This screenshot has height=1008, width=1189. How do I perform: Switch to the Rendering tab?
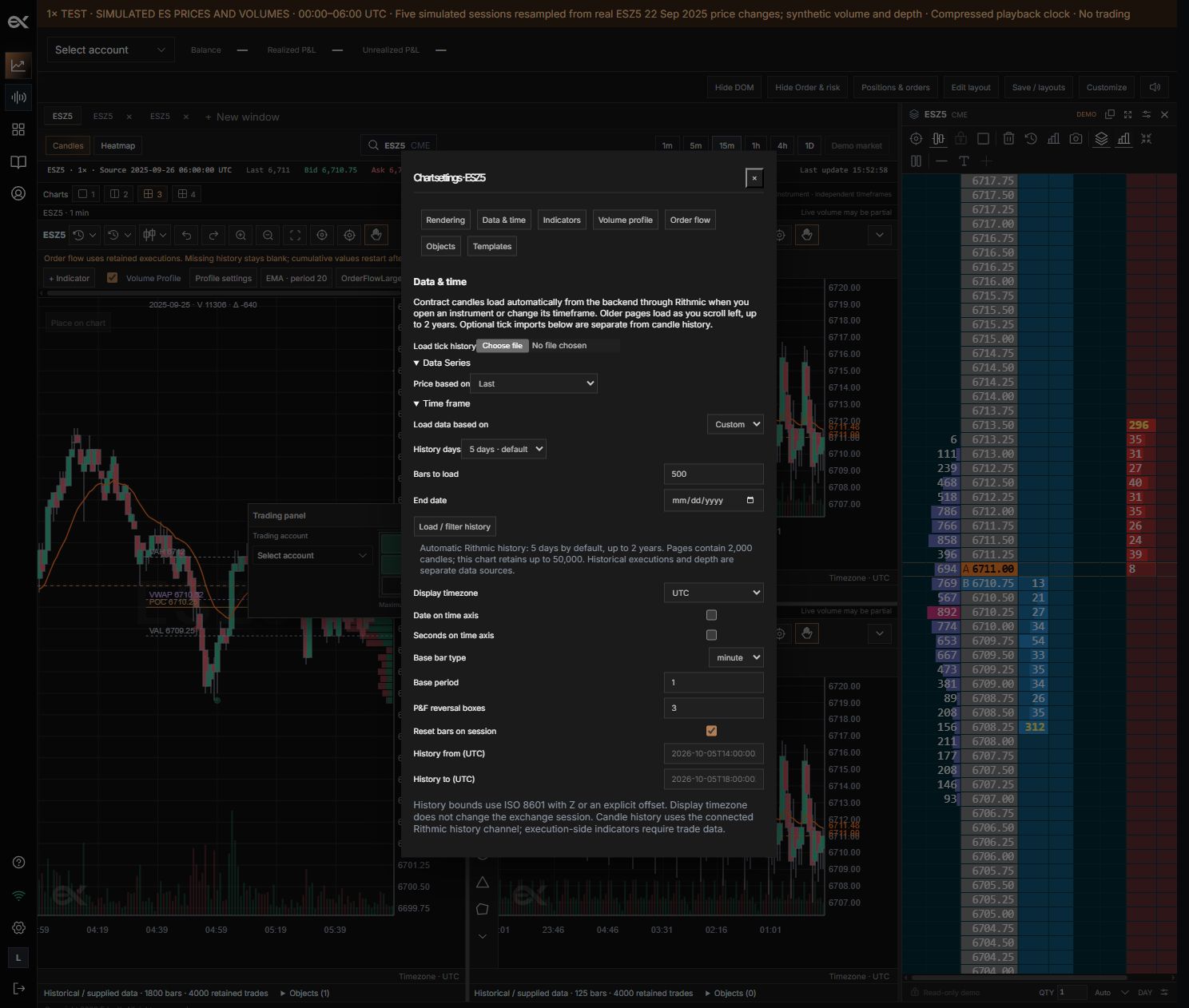tap(445, 220)
